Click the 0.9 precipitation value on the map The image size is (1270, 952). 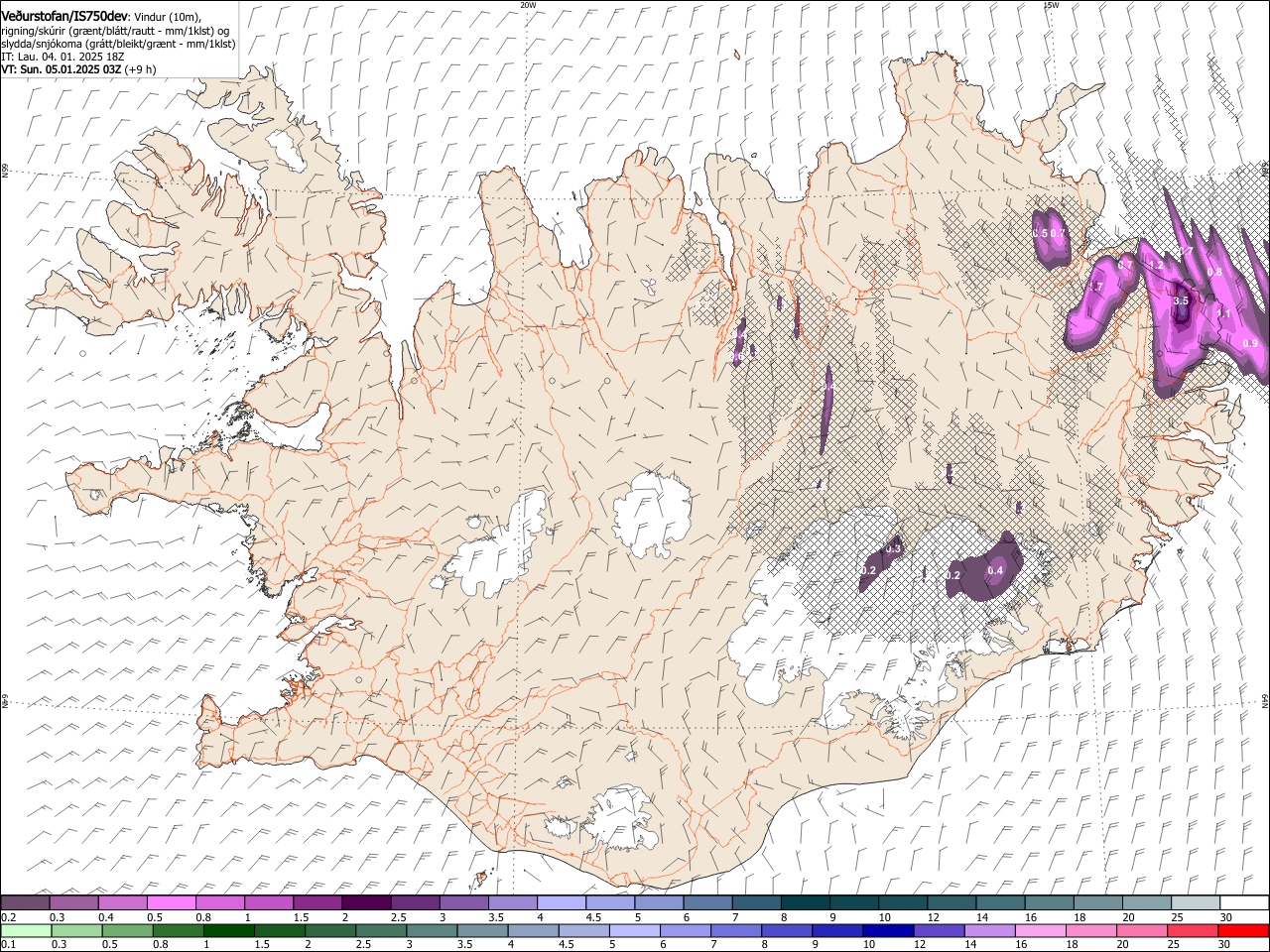(1250, 343)
